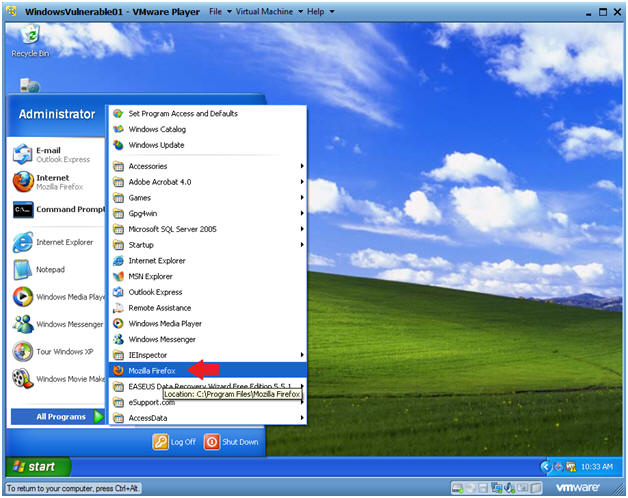Click the VMware sound device status icon
The width and height of the screenshot is (628, 498).
[509, 488]
